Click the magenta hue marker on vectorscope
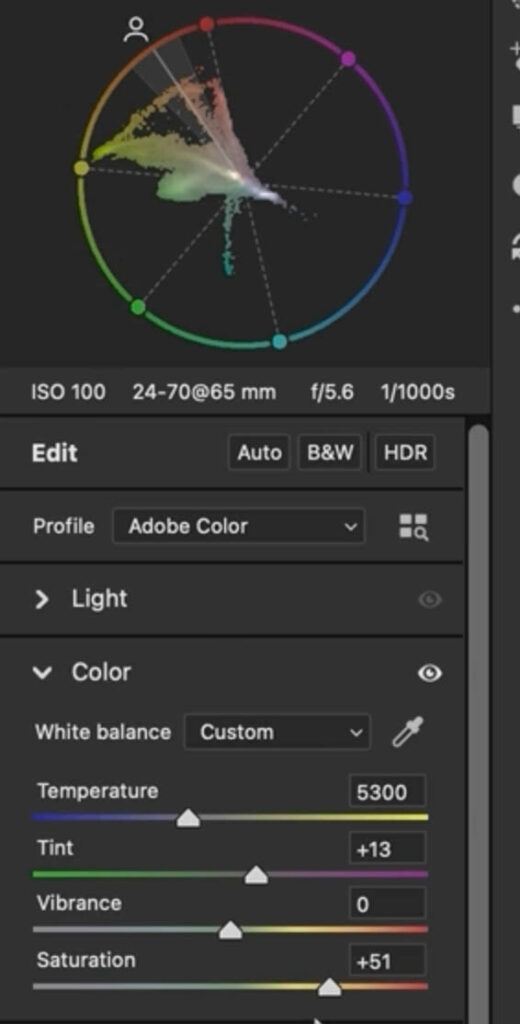This screenshot has height=1024, width=520. [x=348, y=59]
